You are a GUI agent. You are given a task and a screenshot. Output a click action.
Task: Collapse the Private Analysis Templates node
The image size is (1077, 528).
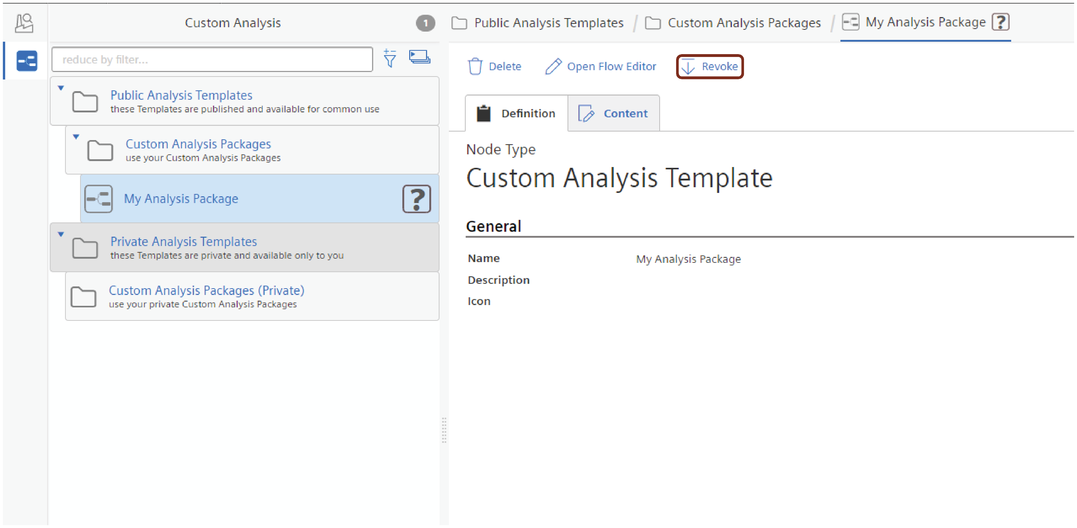[60, 235]
